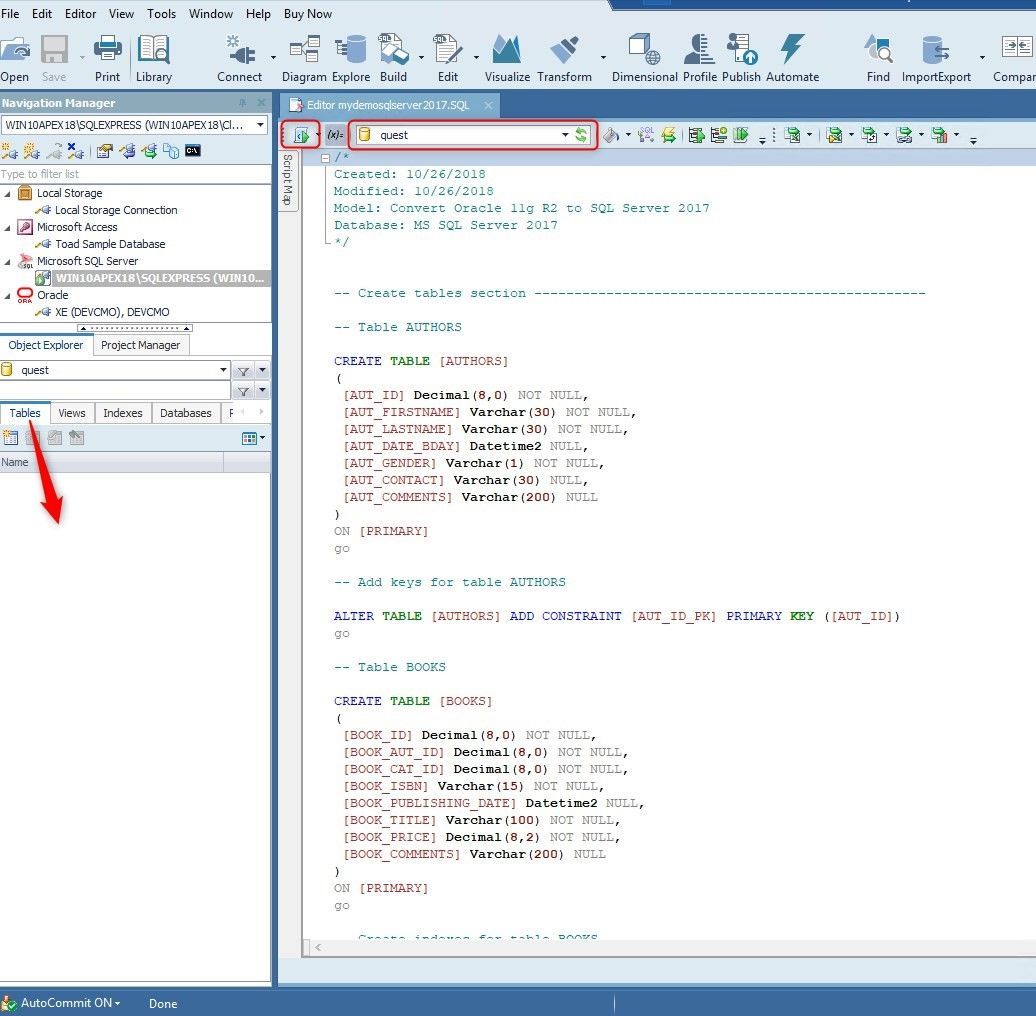Viewport: 1036px width, 1016px height.
Task: Select Local Storage Connection in the tree
Action: click(116, 210)
